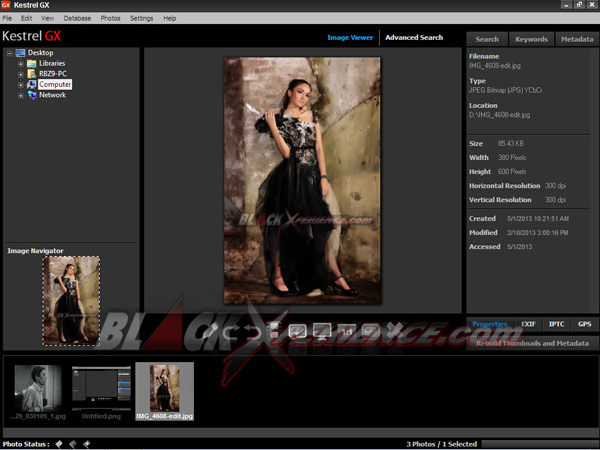Viewport: 600px width, 450px height.
Task: Expand the Network tree node
Action: point(21,95)
